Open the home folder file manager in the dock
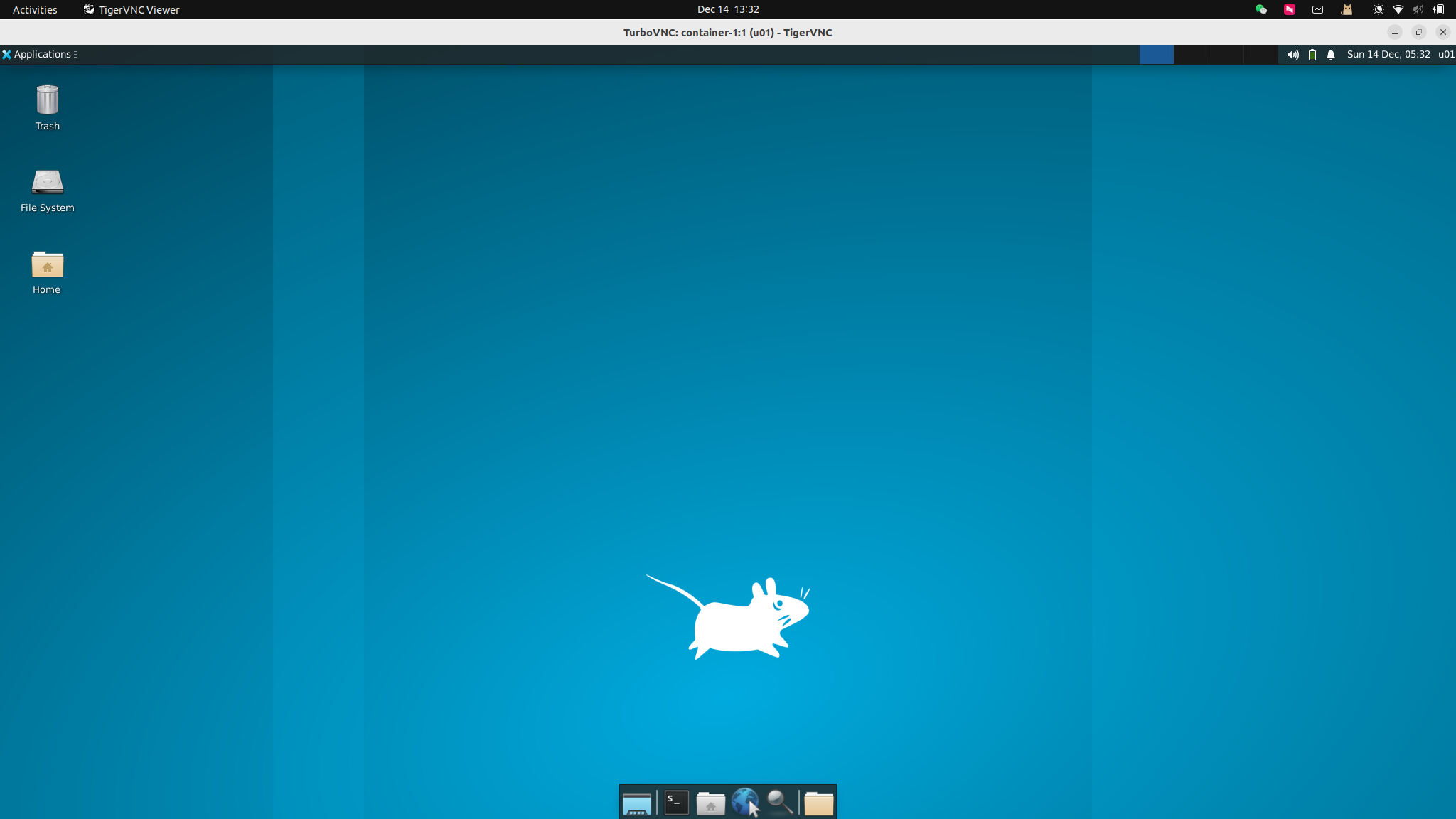Image resolution: width=1456 pixels, height=819 pixels. [710, 803]
